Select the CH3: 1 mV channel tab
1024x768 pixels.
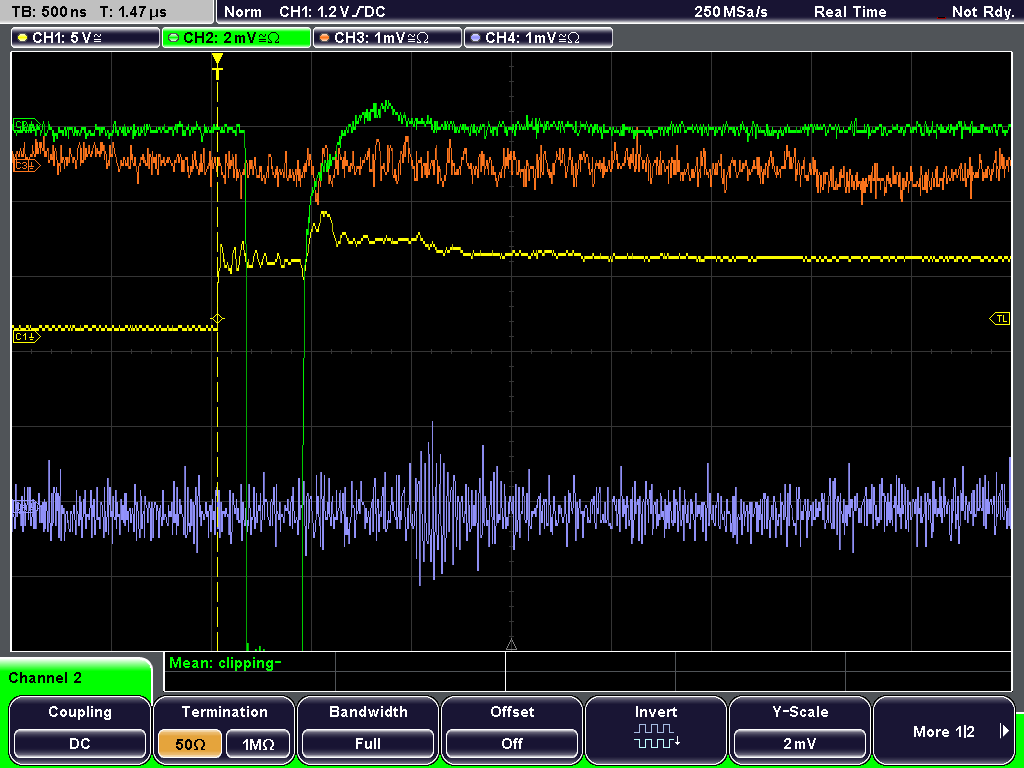(387, 38)
